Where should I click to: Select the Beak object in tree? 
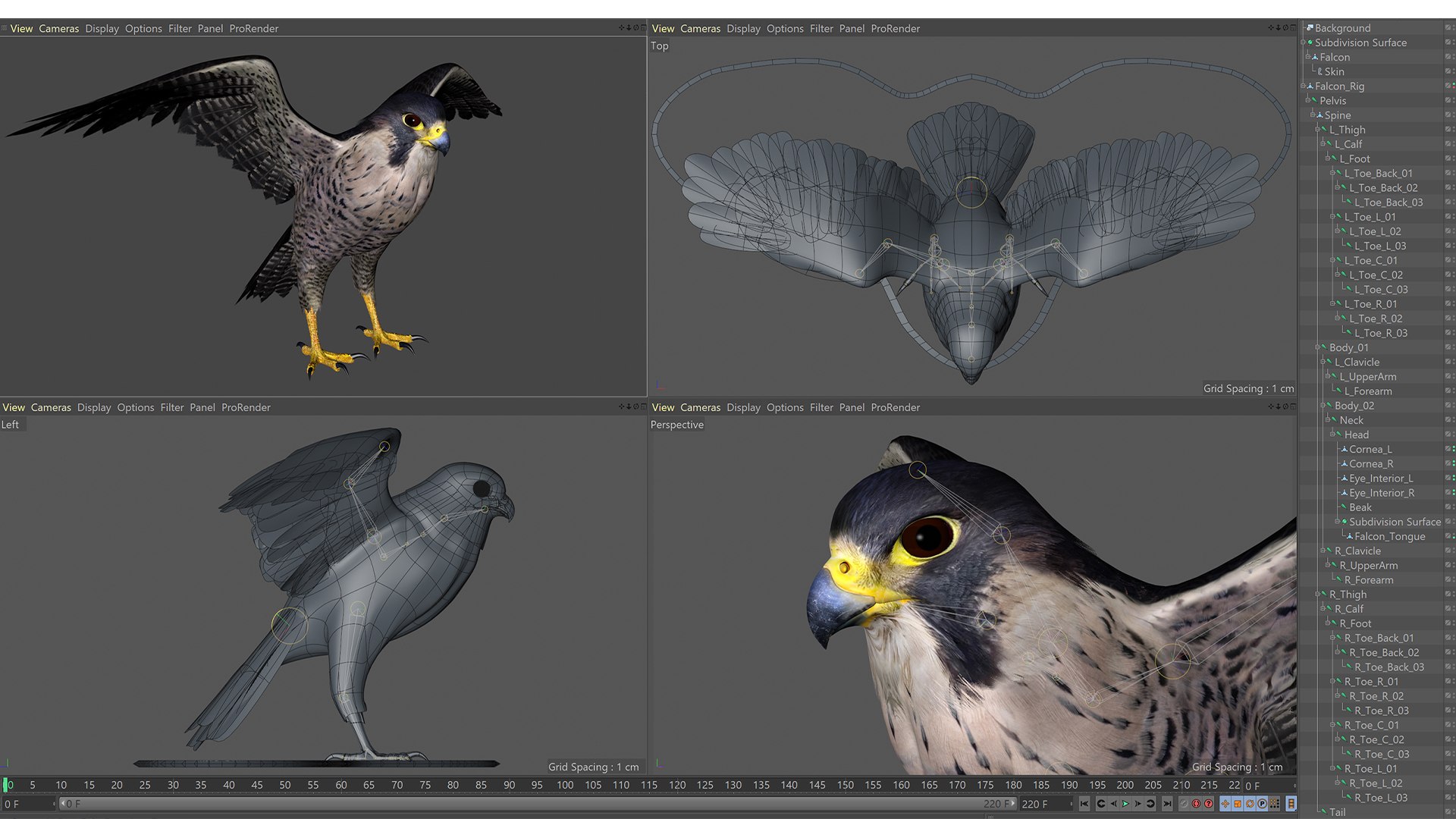coord(1360,507)
